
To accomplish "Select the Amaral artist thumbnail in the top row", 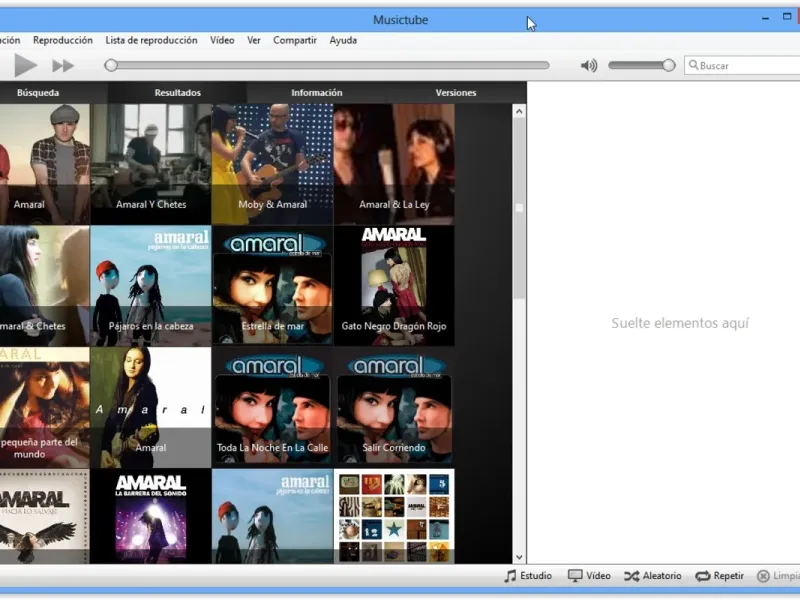I will point(44,164).
